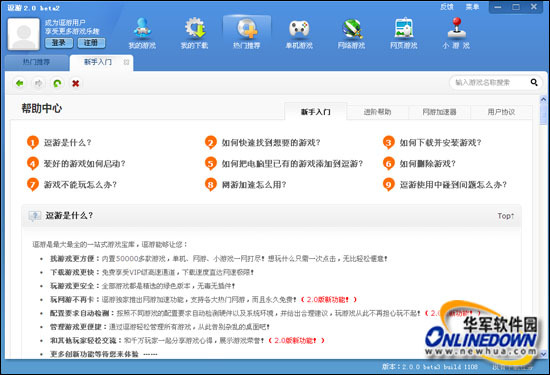550x375 pixels.
Task: Click the question icon beside 逗游是什么 heading
Action: tap(35, 216)
